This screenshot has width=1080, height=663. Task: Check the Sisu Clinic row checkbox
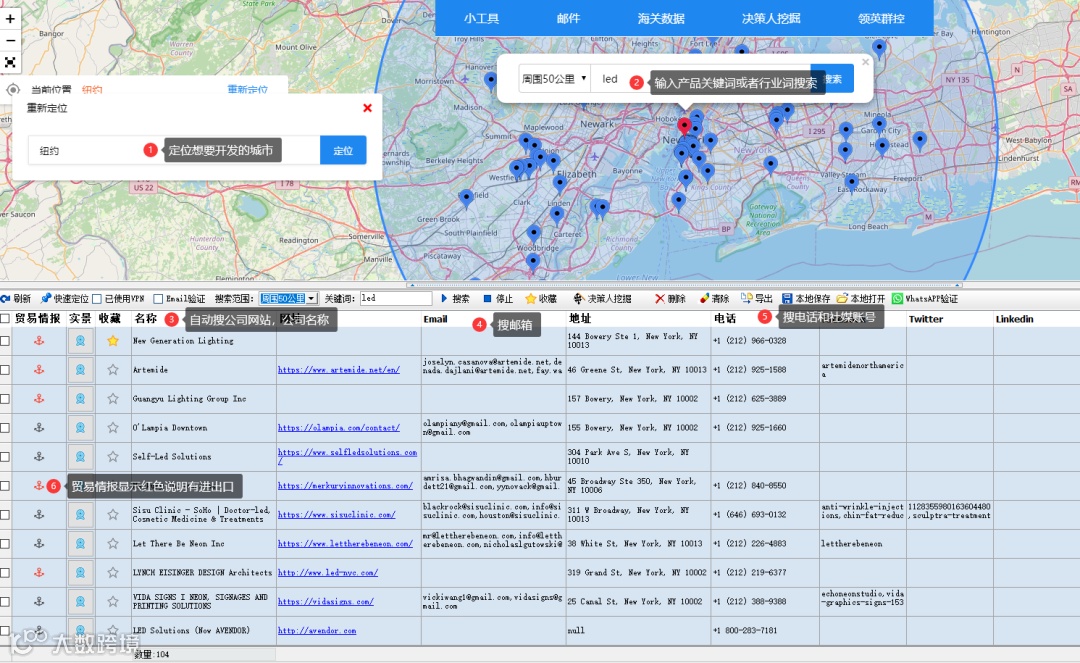tap(5, 514)
